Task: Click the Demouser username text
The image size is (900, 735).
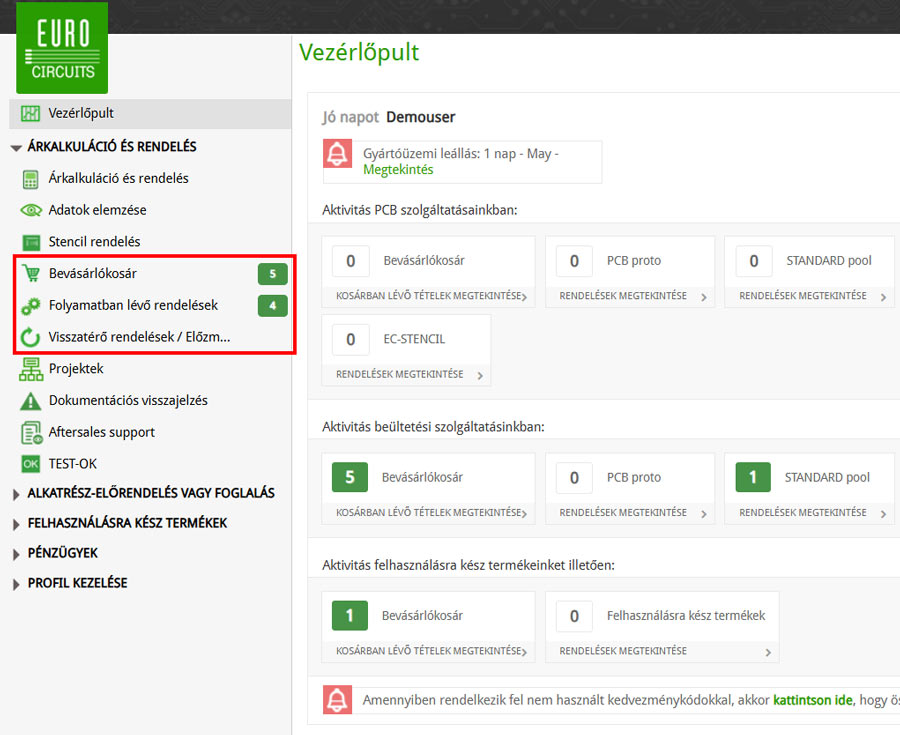Action: [421, 117]
